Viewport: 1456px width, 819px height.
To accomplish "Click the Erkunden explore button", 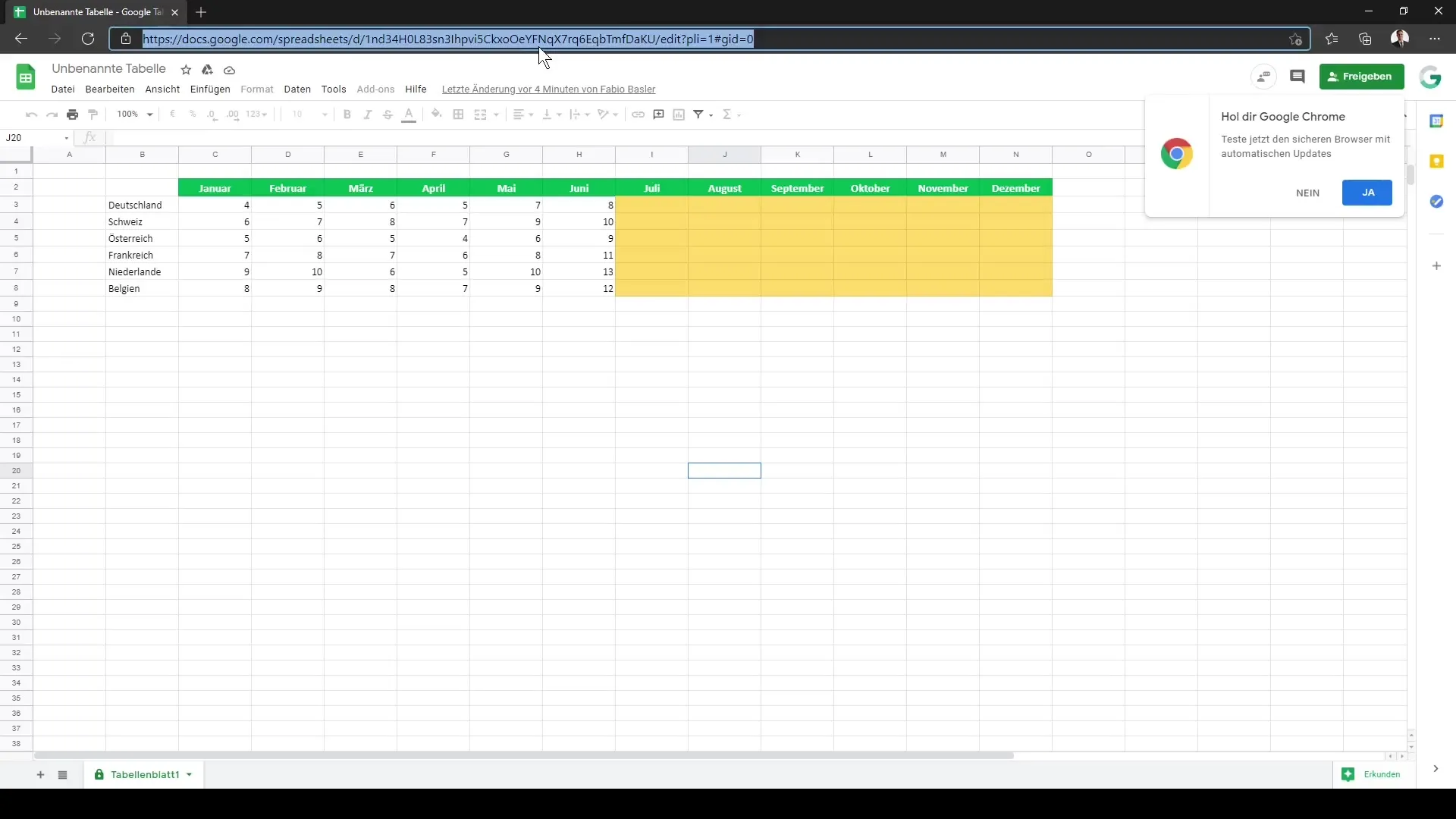I will pyautogui.click(x=1373, y=774).
